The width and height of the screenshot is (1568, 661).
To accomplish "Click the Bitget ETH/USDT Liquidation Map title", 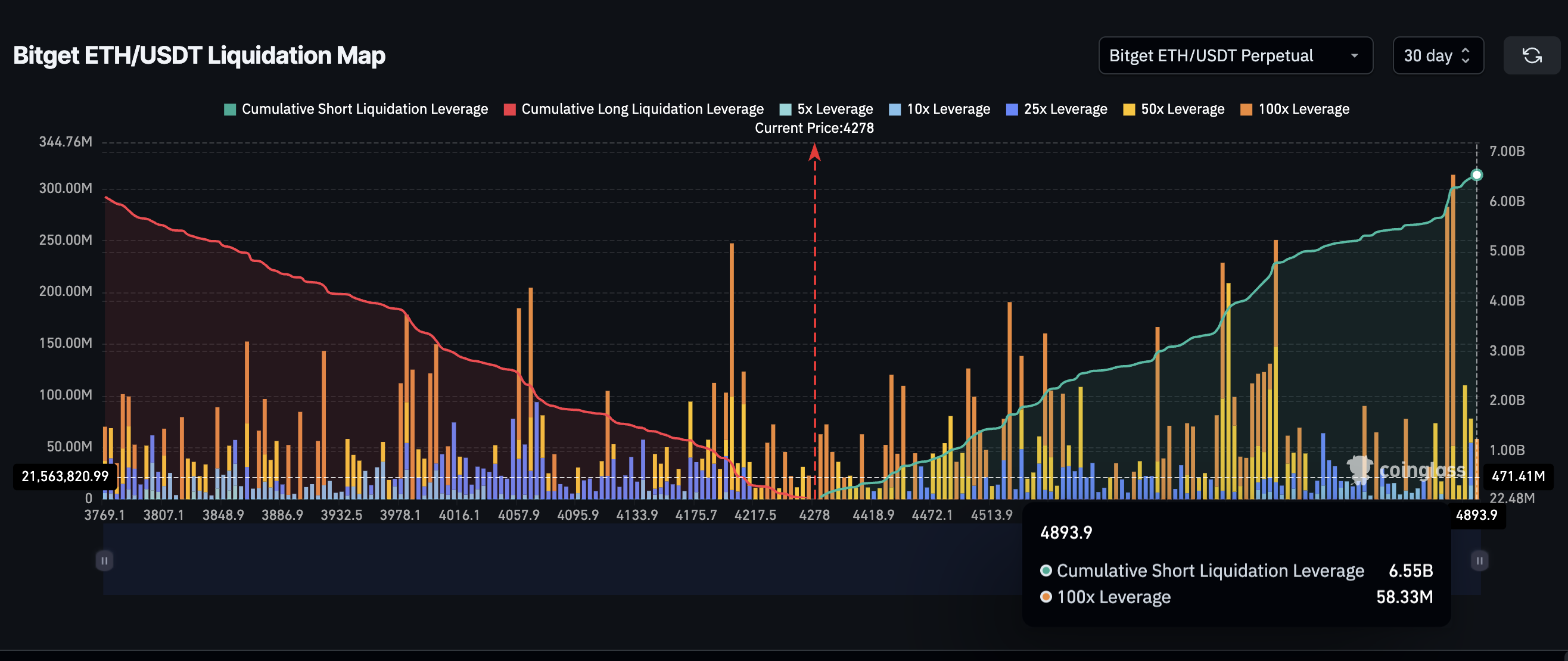I will click(x=199, y=55).
